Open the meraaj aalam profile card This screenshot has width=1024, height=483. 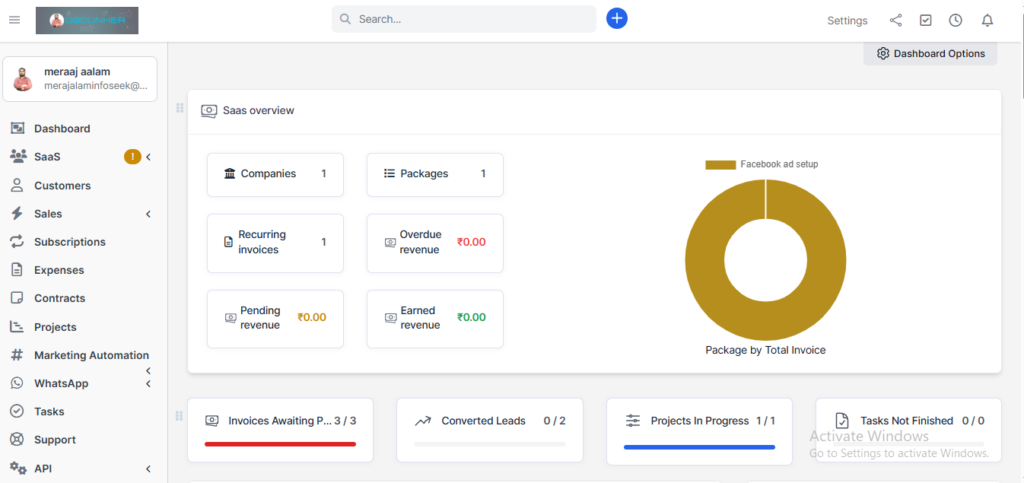coord(80,79)
